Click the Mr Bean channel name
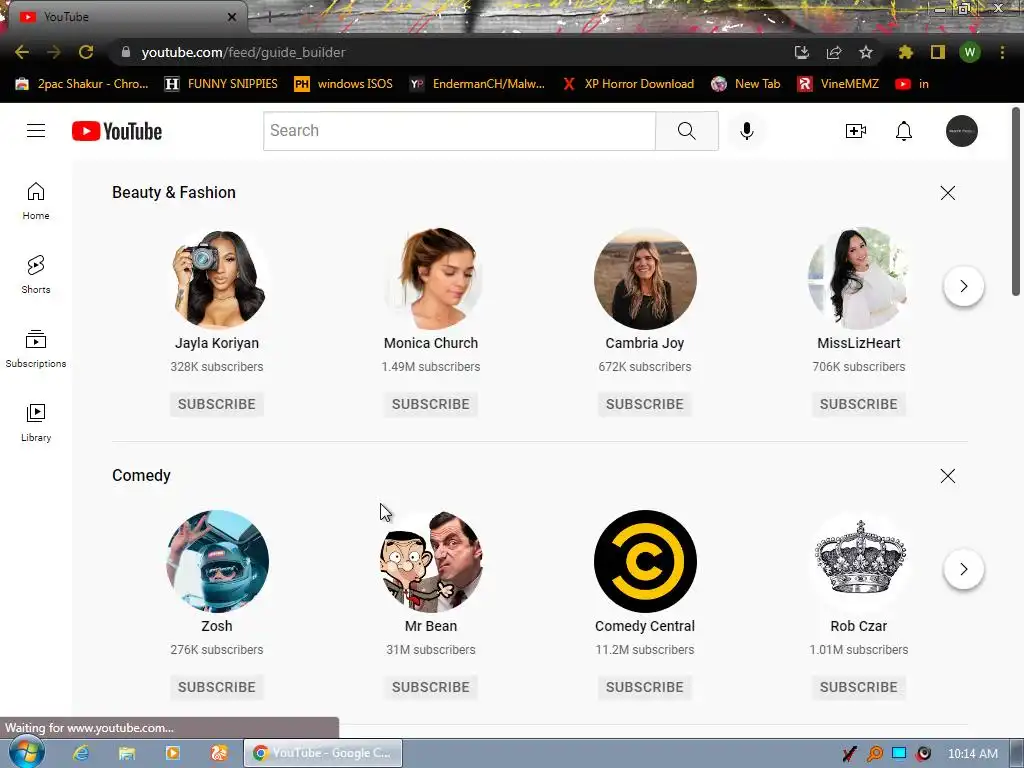 430,626
